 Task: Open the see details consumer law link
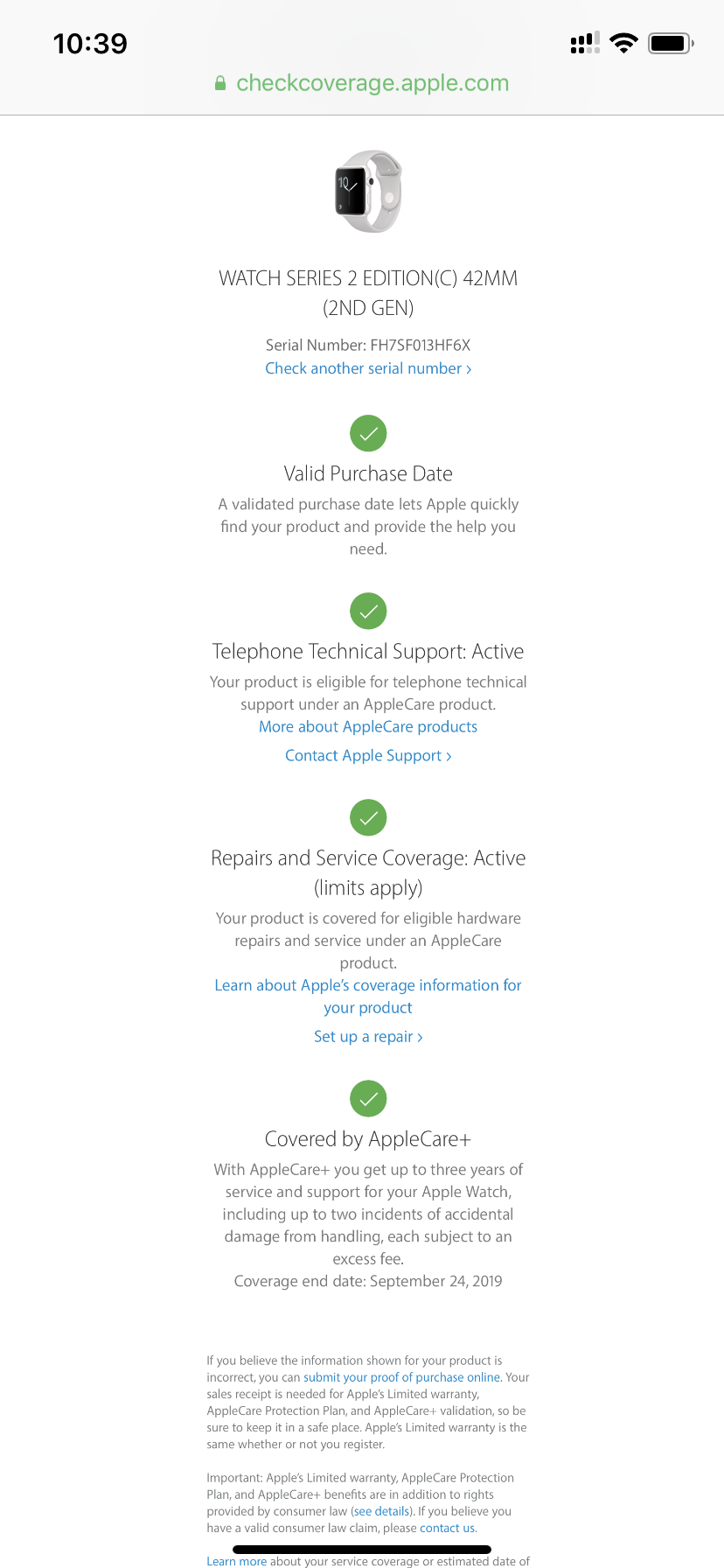pos(381,1511)
